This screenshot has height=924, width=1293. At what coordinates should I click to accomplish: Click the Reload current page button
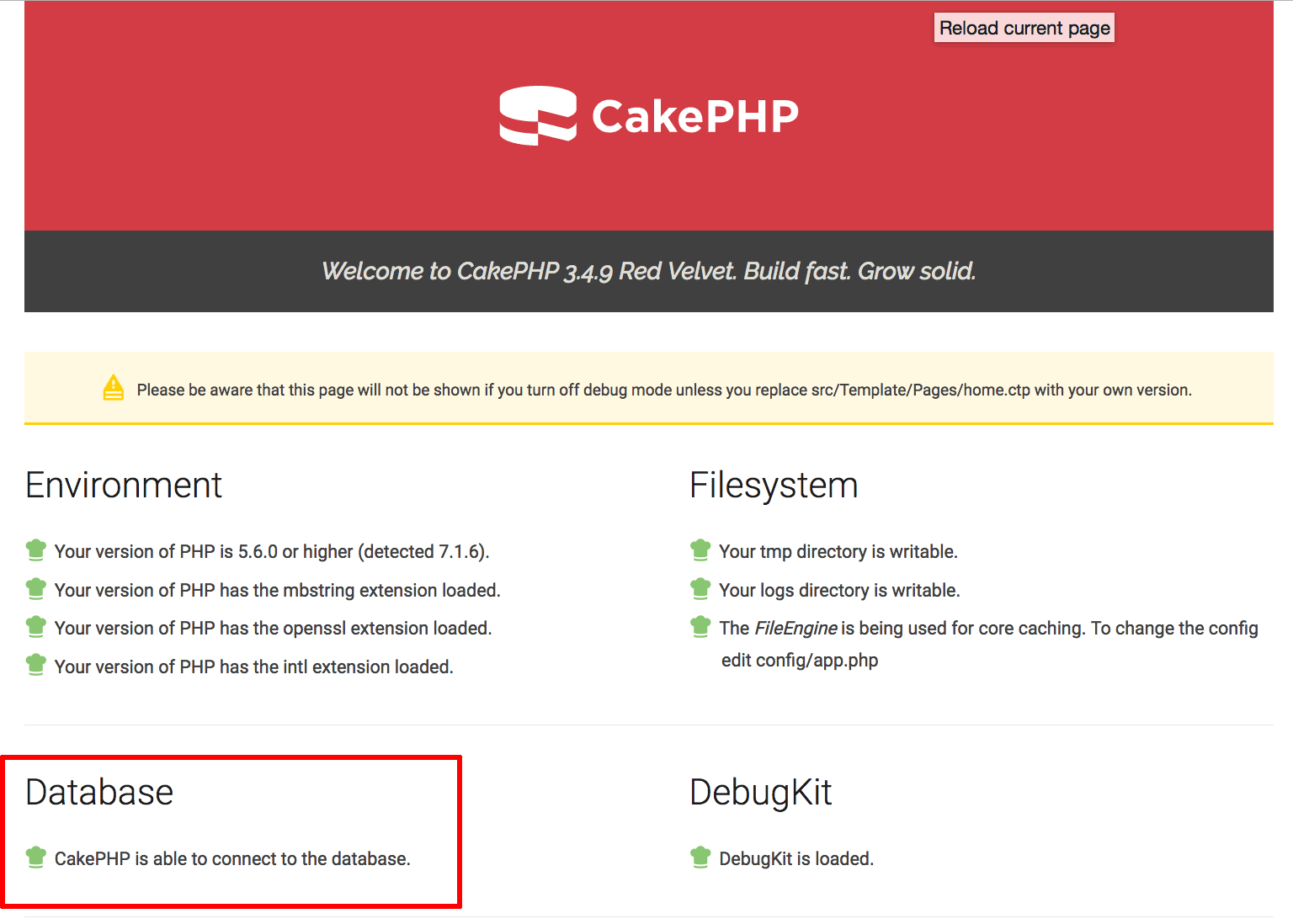pos(1024,28)
